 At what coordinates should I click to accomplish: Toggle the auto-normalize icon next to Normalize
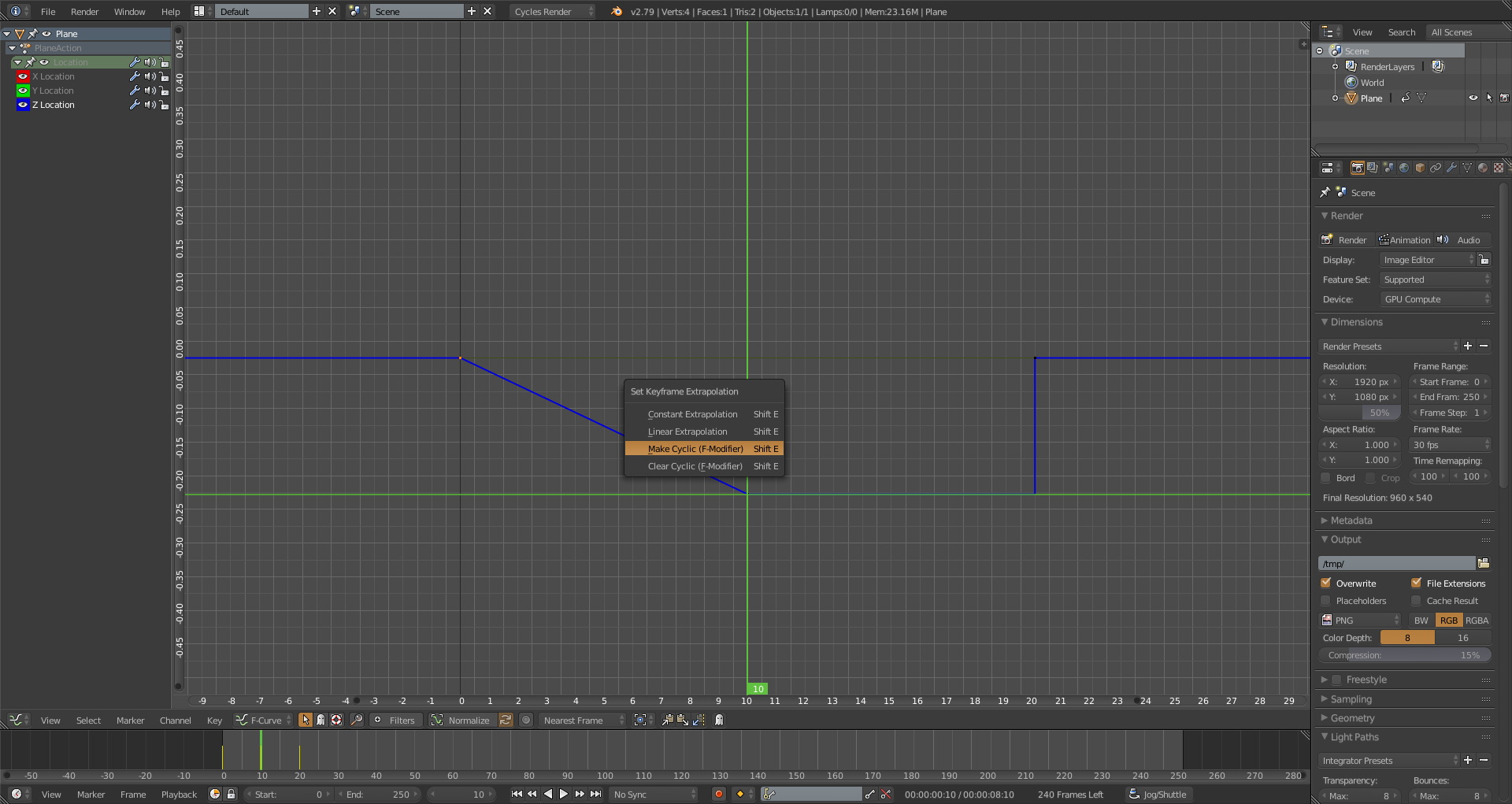[505, 720]
